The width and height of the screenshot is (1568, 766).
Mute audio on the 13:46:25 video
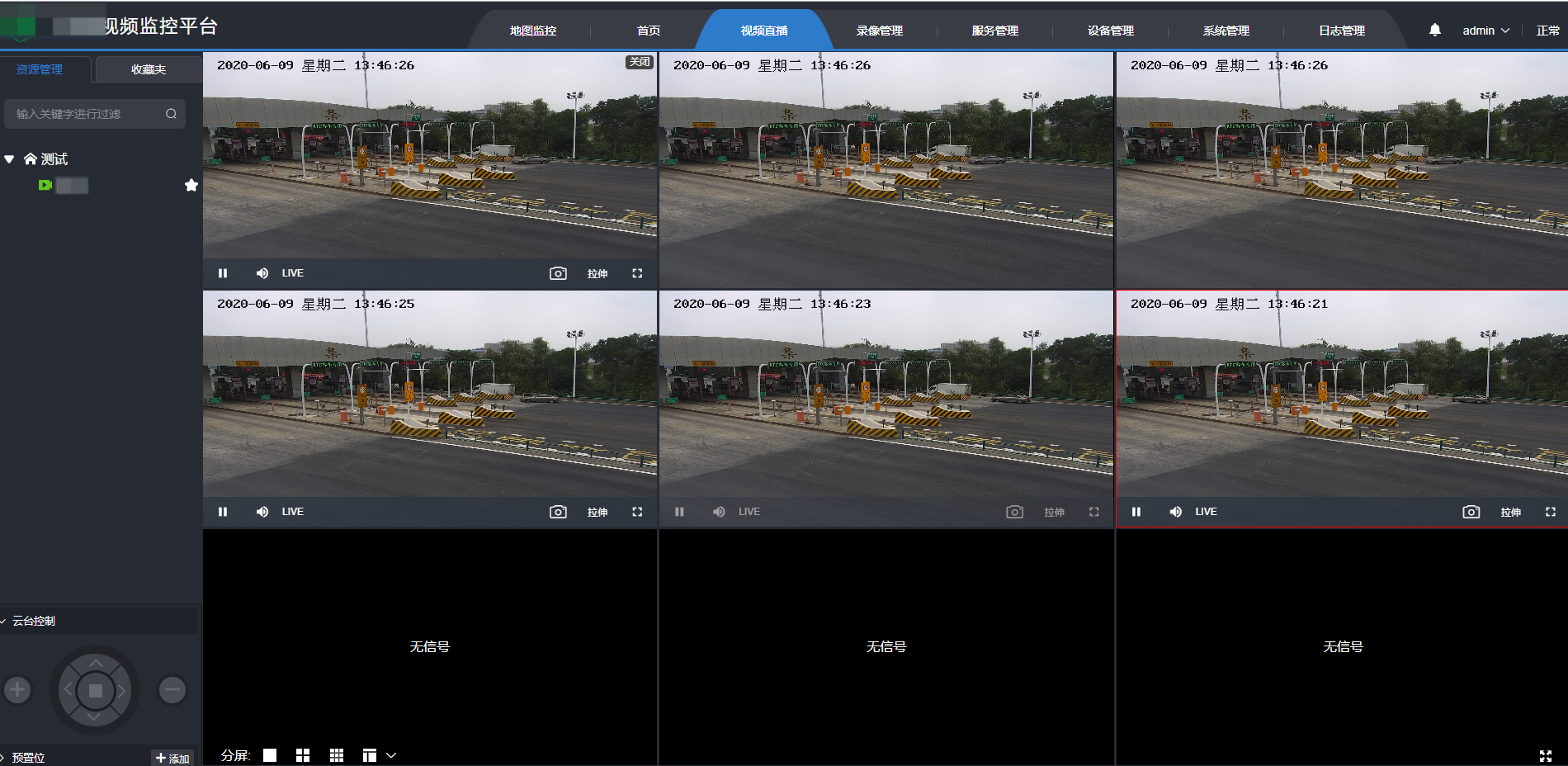coord(262,512)
